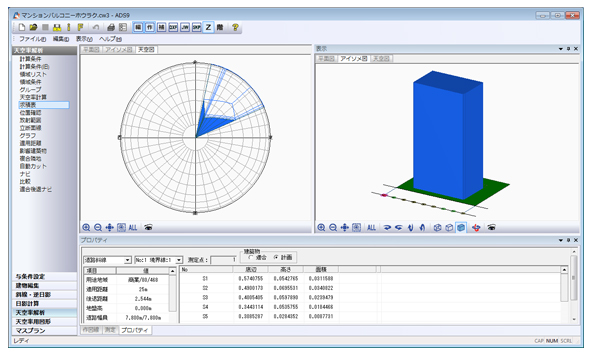Viewport: 600px width, 360px height.
Task: Open the ファイル menu
Action: click(x=32, y=39)
